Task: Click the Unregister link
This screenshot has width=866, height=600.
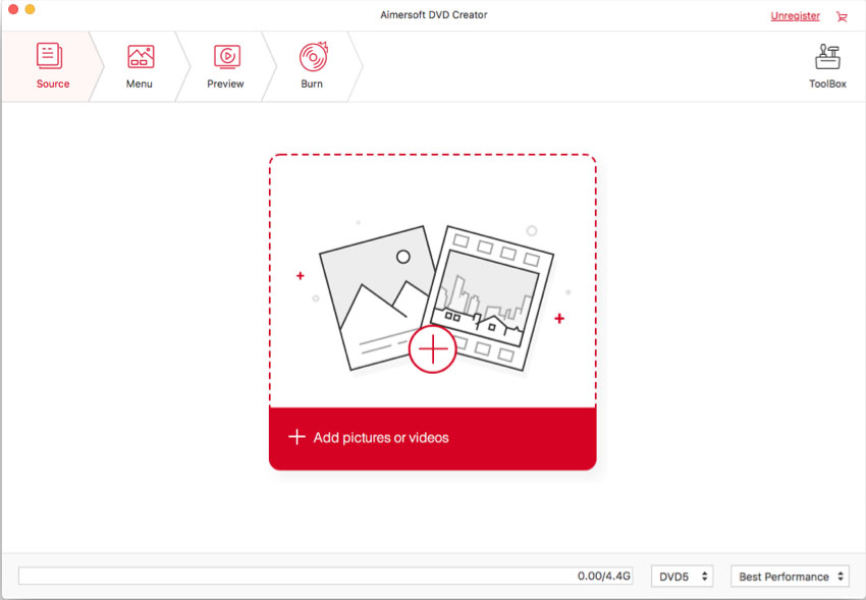Action: click(794, 16)
